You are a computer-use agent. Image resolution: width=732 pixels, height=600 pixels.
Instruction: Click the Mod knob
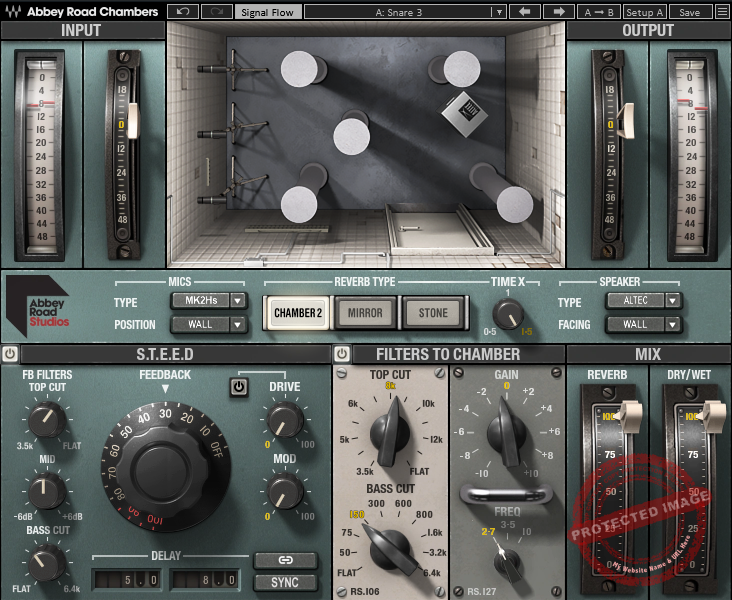coord(285,492)
